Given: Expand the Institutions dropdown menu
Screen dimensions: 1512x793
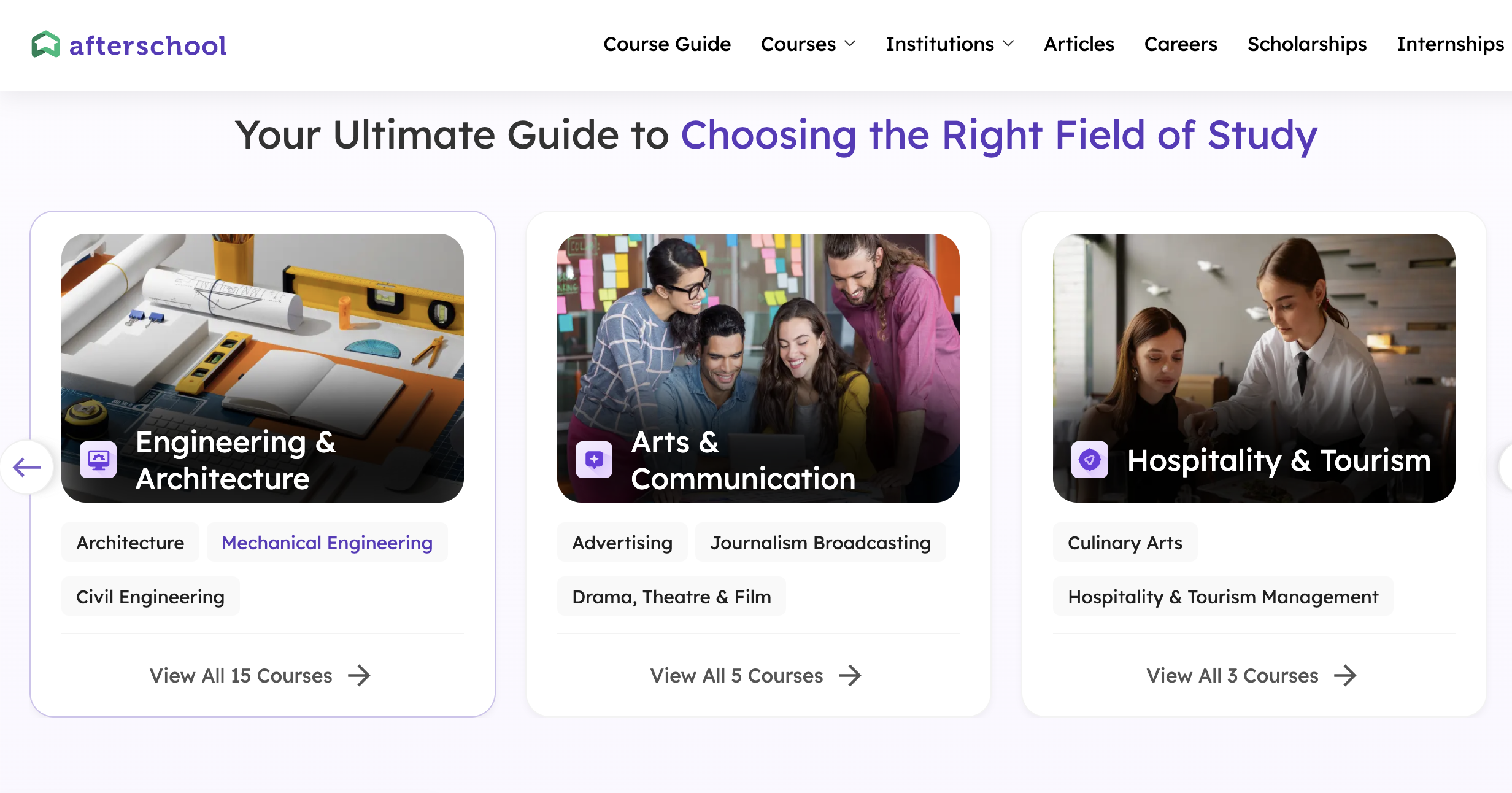Looking at the screenshot, I should click(x=949, y=44).
